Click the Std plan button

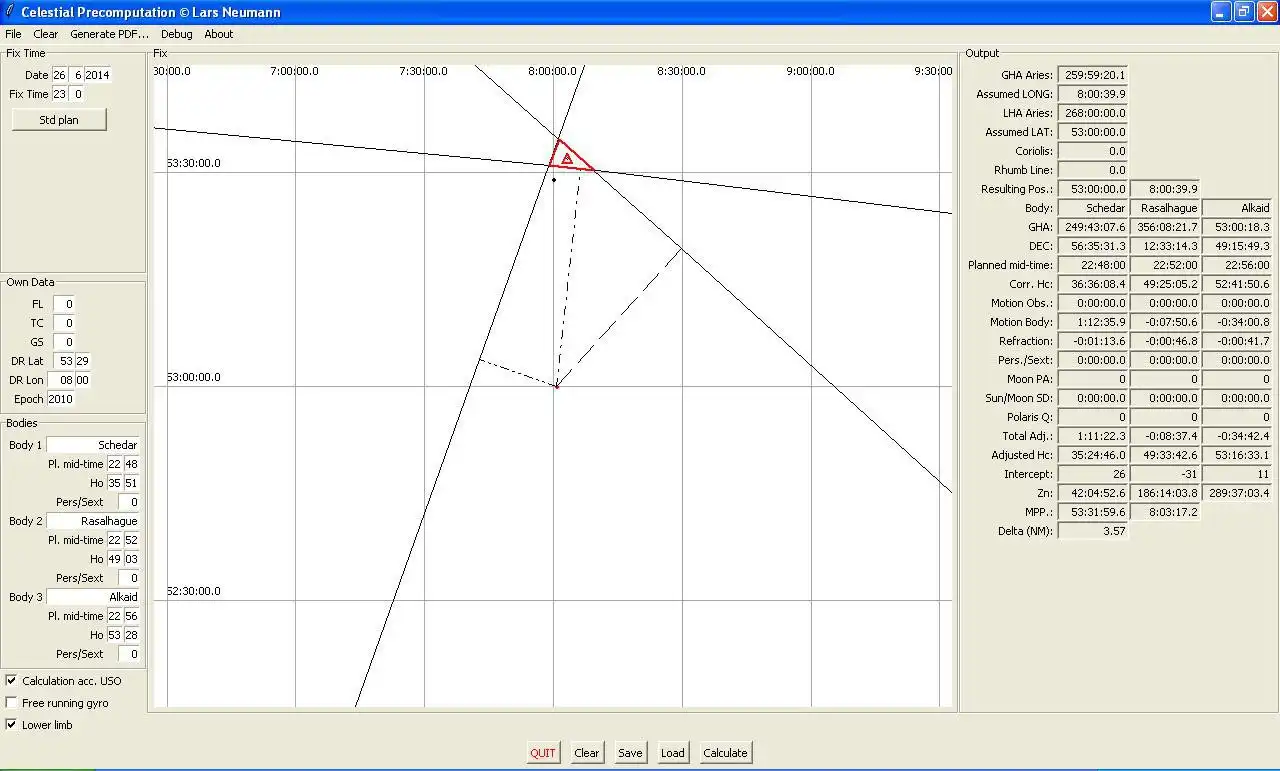coord(59,120)
